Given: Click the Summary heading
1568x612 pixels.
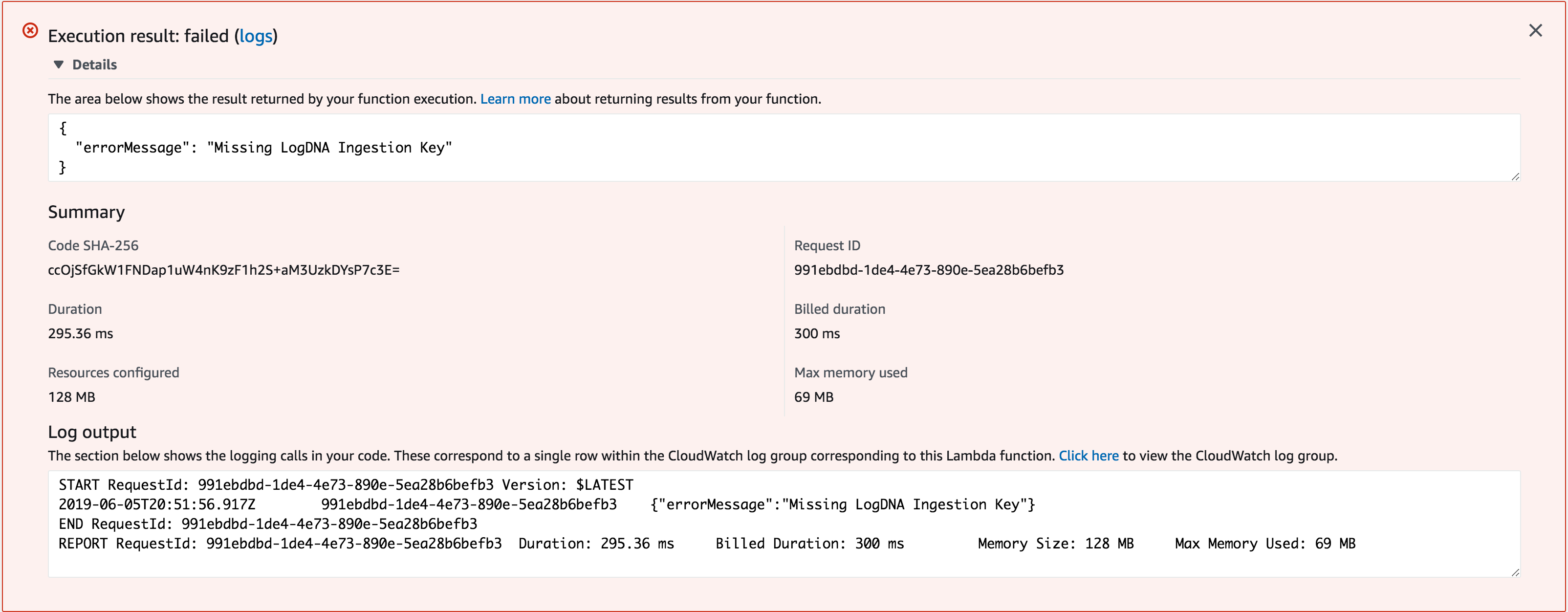Looking at the screenshot, I should [87, 212].
